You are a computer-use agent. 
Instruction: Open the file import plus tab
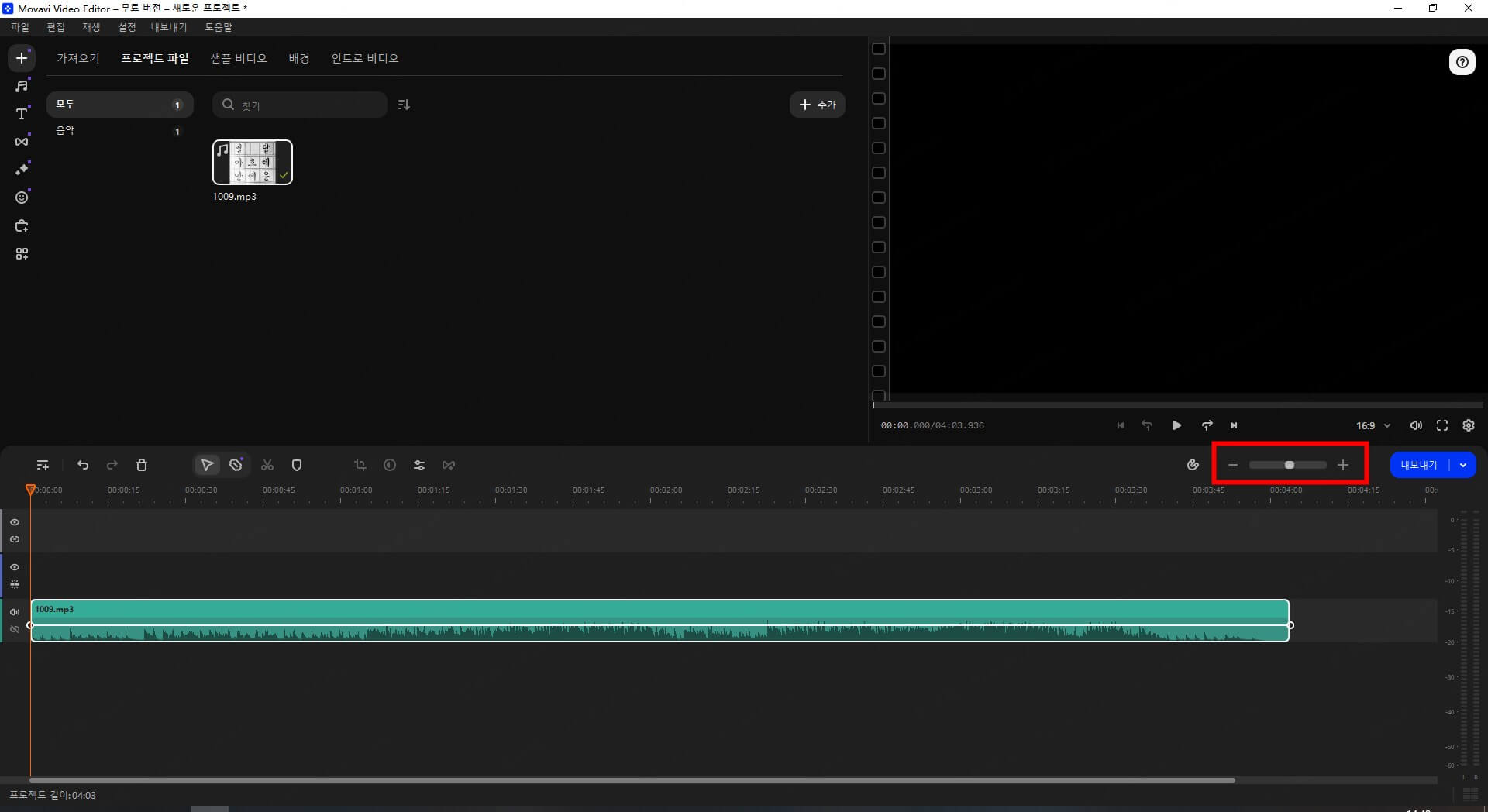click(22, 58)
